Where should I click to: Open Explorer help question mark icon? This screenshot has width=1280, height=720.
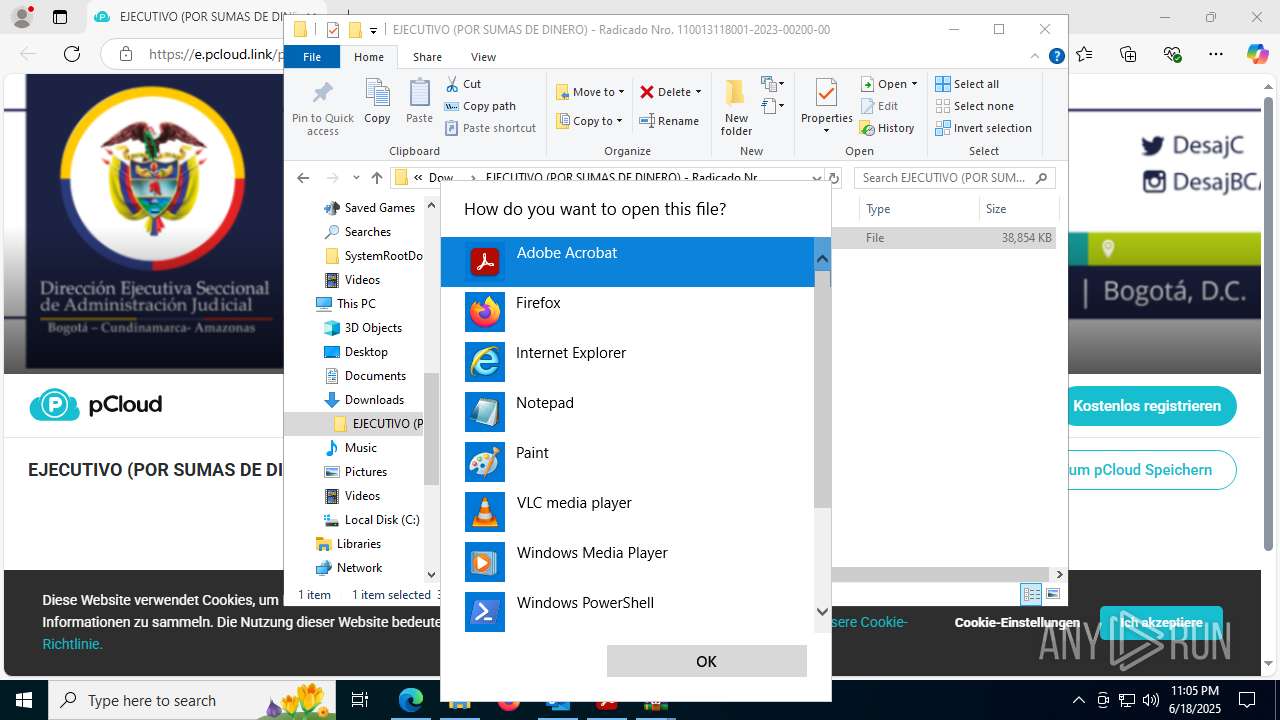(1056, 57)
